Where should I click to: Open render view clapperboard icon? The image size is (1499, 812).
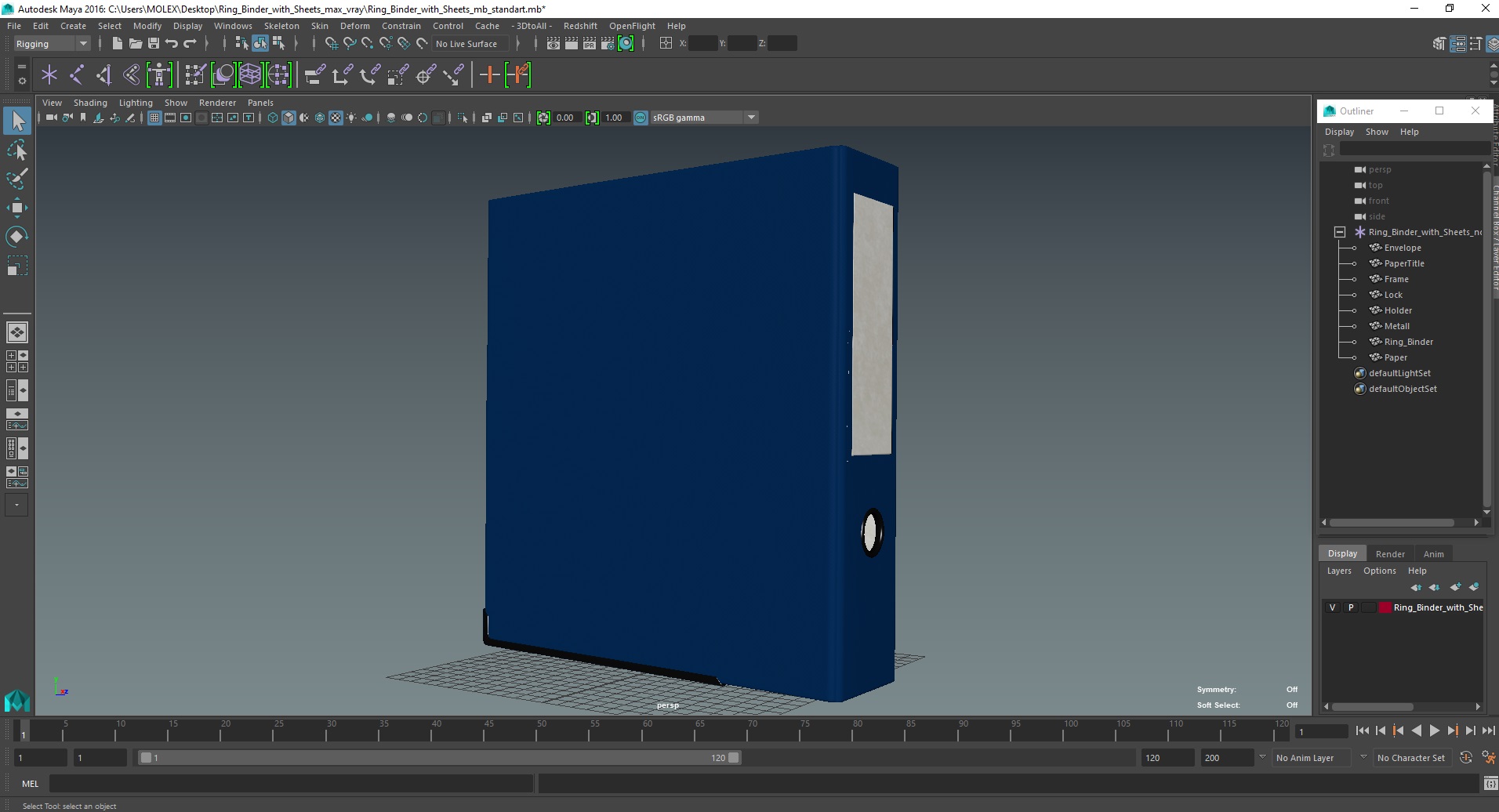tap(554, 44)
